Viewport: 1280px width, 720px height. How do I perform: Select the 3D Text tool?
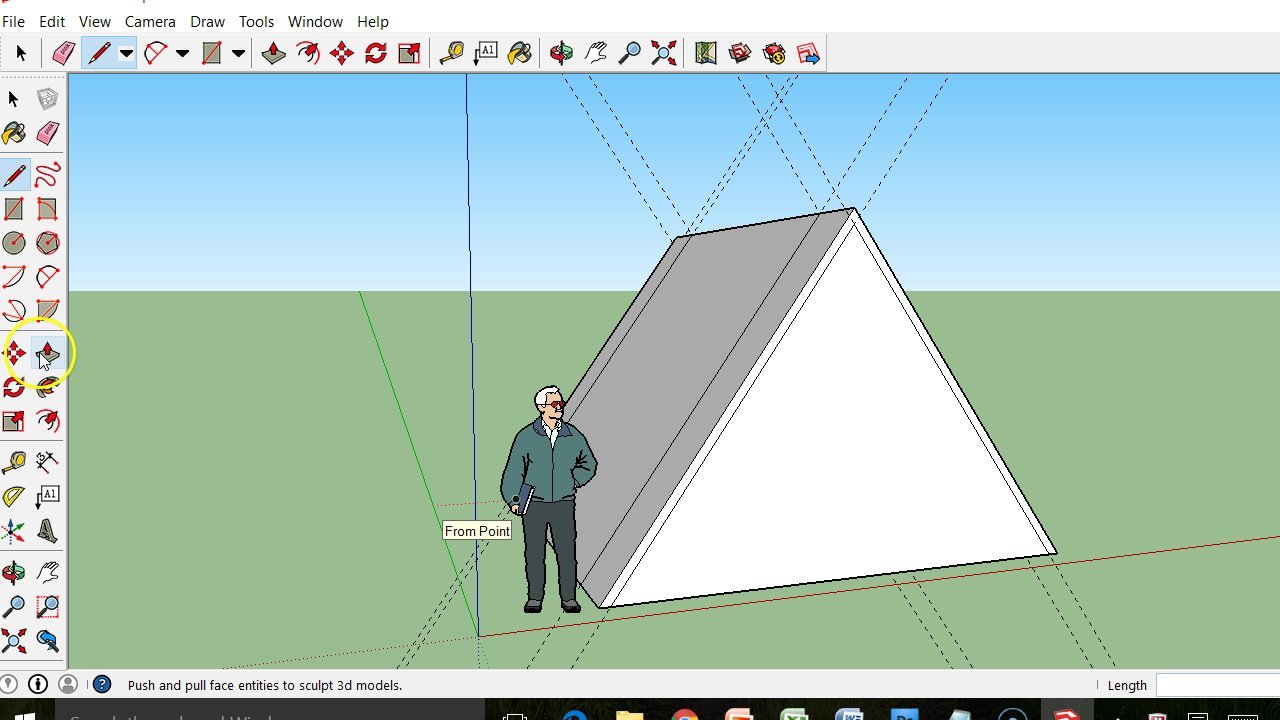(x=47, y=531)
